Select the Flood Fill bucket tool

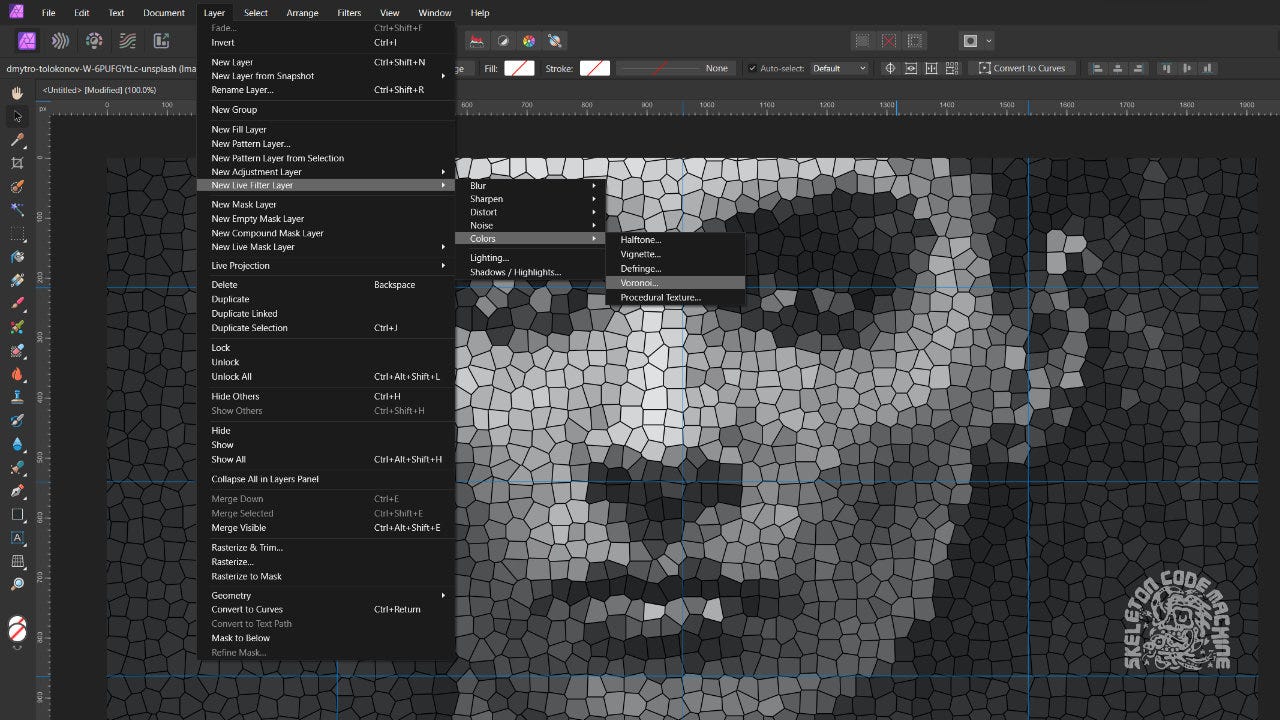click(17, 257)
